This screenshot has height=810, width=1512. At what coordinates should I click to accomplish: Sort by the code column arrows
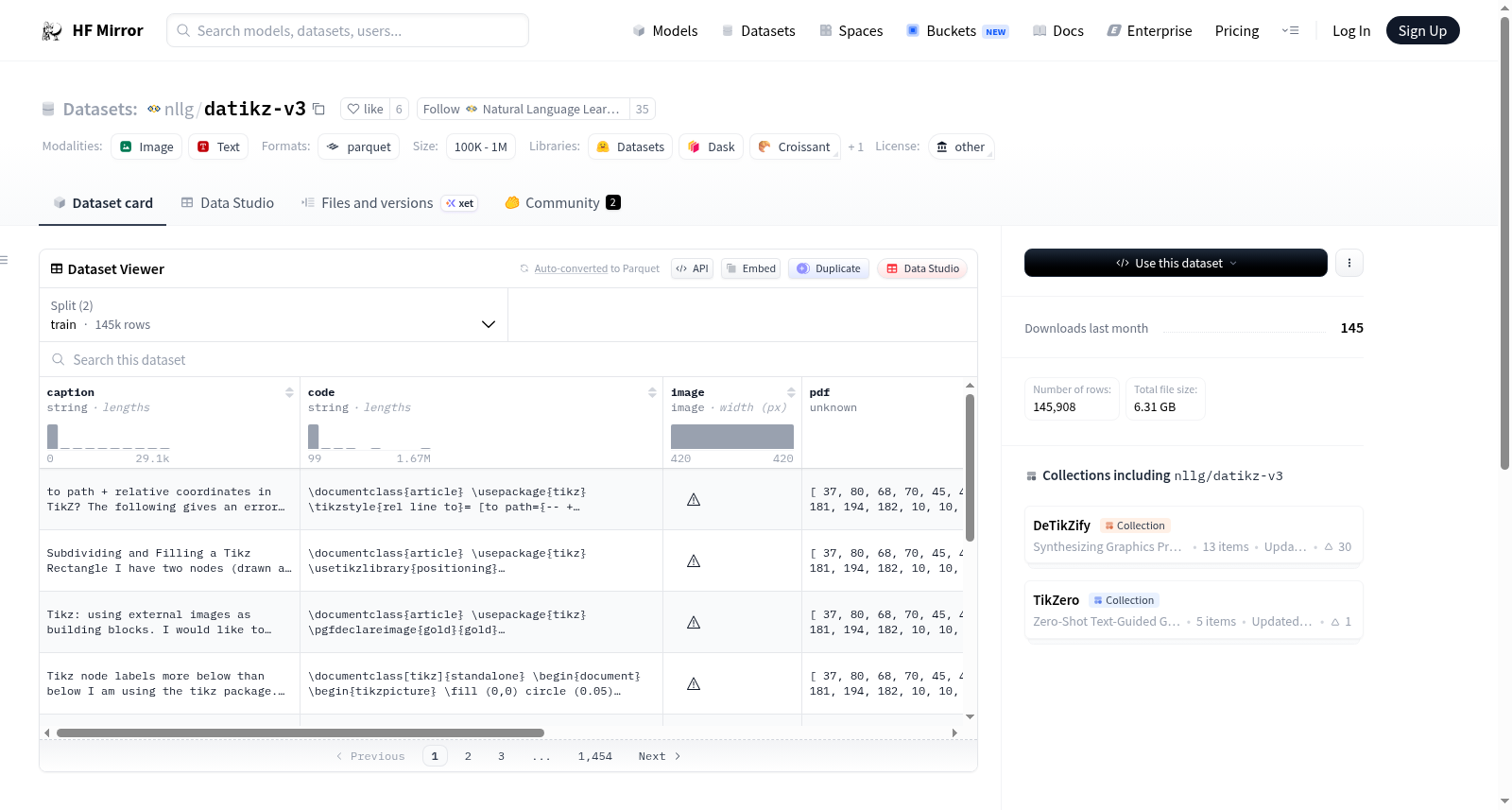pyautogui.click(x=652, y=392)
